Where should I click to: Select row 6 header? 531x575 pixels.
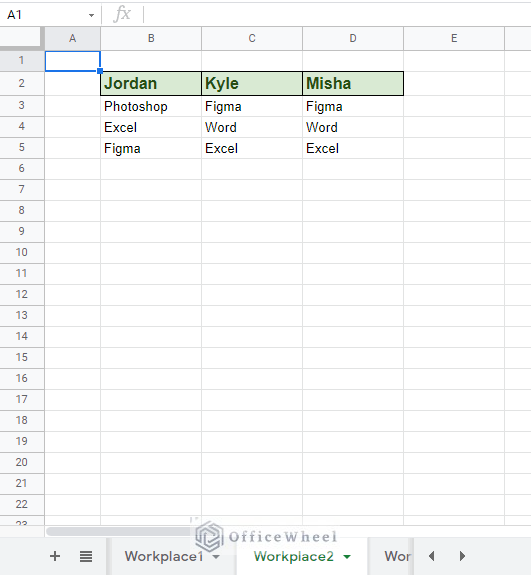click(22, 169)
